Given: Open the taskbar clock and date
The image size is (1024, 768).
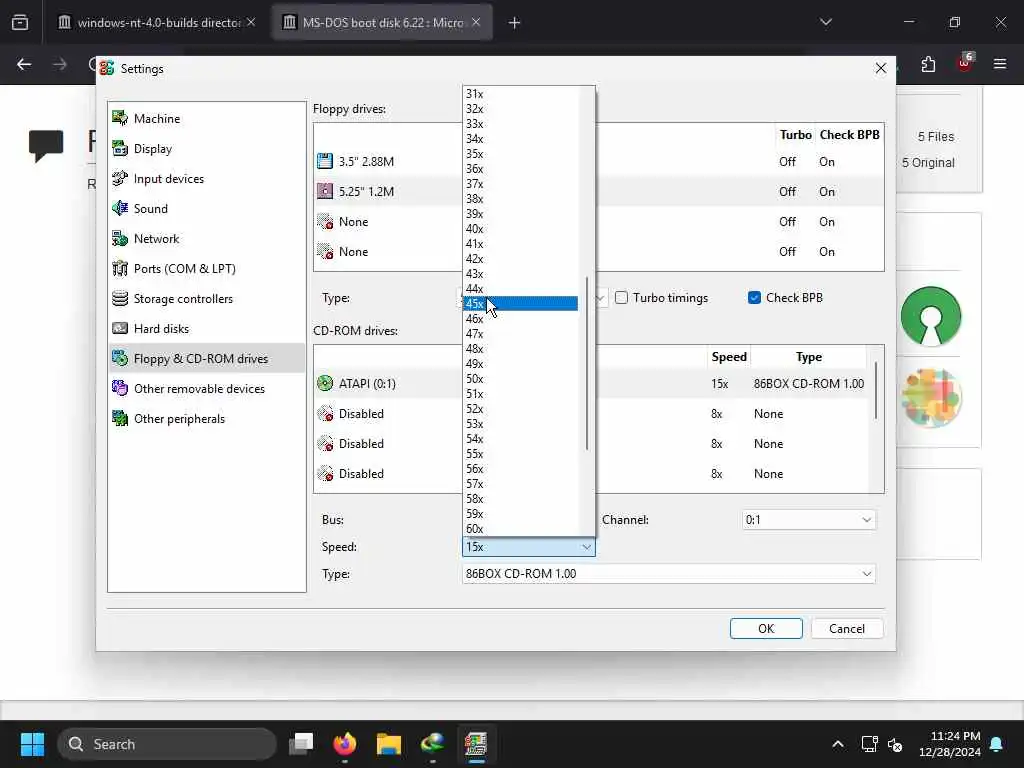Looking at the screenshot, I should coord(950,744).
